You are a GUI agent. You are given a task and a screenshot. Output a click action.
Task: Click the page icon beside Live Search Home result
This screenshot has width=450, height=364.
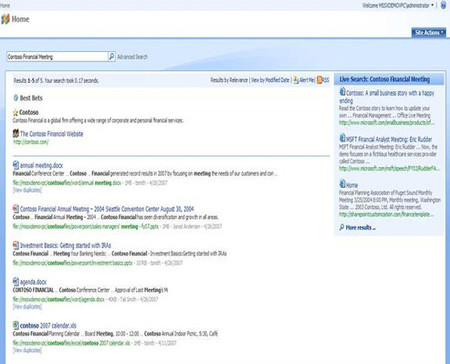342,184
